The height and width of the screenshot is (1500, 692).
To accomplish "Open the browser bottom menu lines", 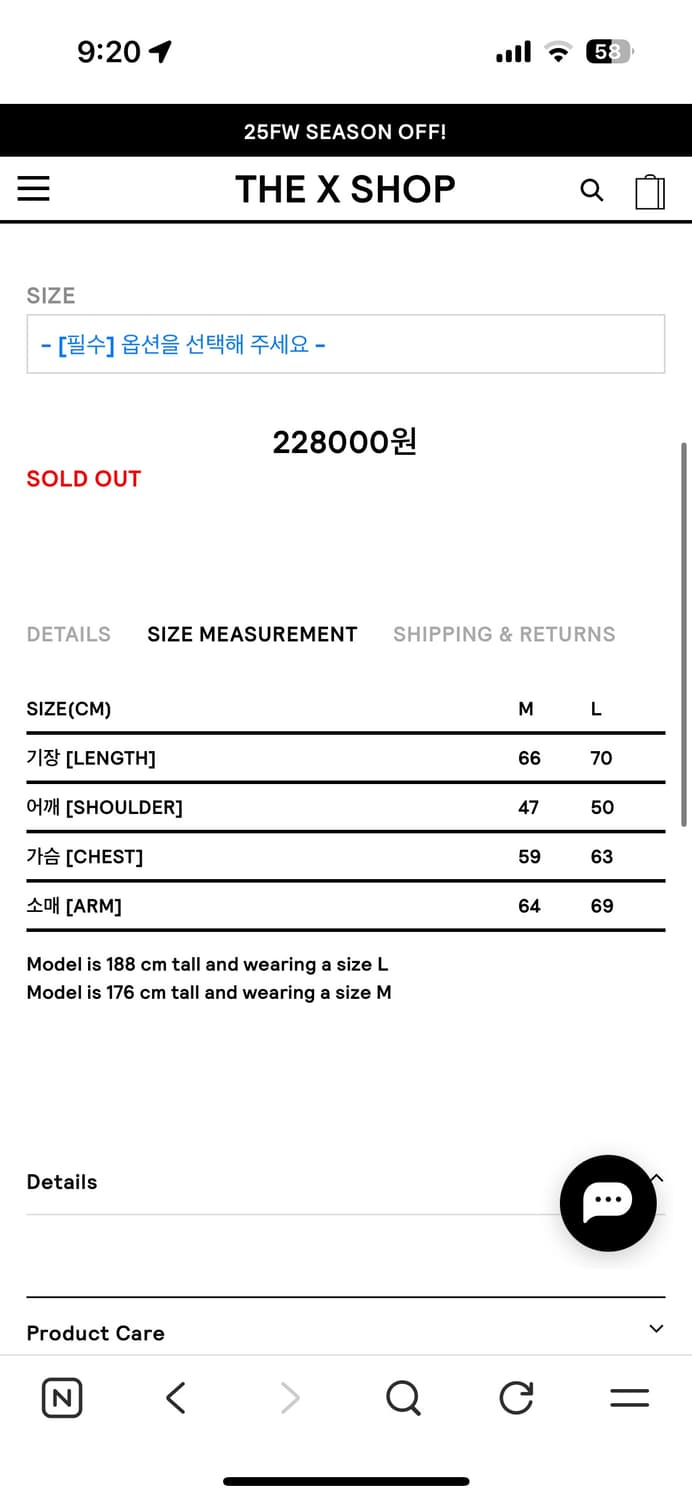I will tap(629, 1398).
